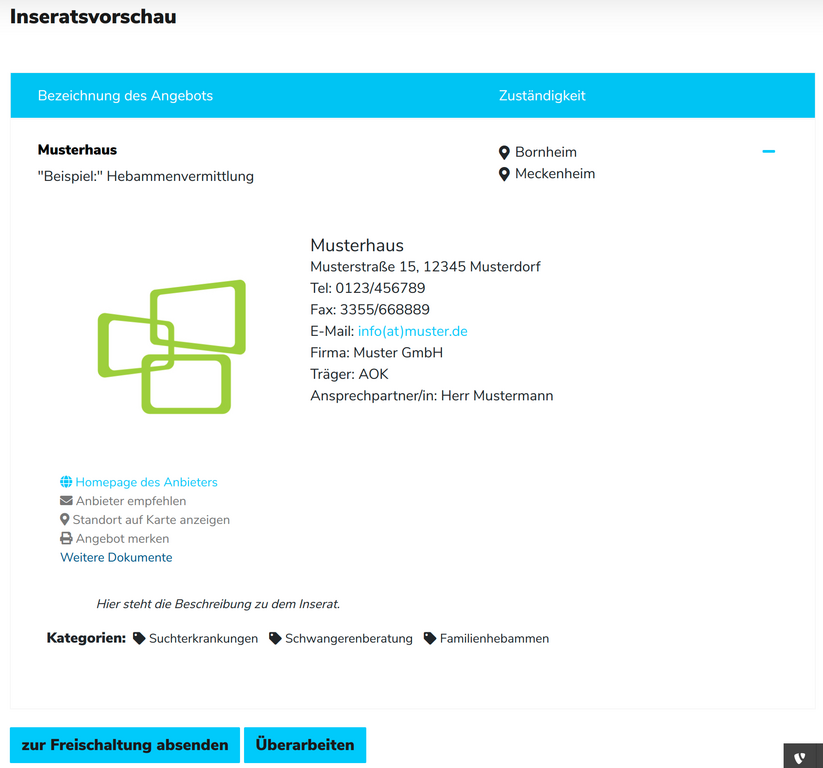Click Angebot merken link
This screenshot has width=823, height=768.
click(x=122, y=539)
